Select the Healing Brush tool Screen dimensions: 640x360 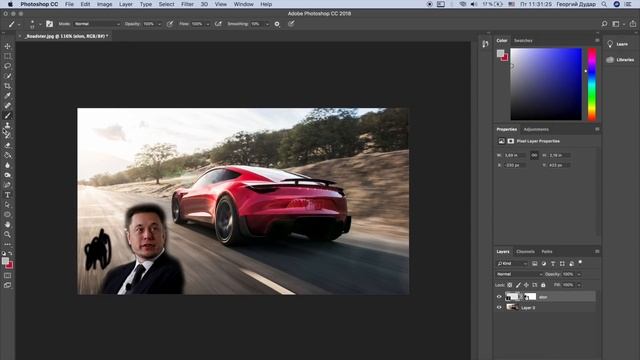pyautogui.click(x=7, y=106)
